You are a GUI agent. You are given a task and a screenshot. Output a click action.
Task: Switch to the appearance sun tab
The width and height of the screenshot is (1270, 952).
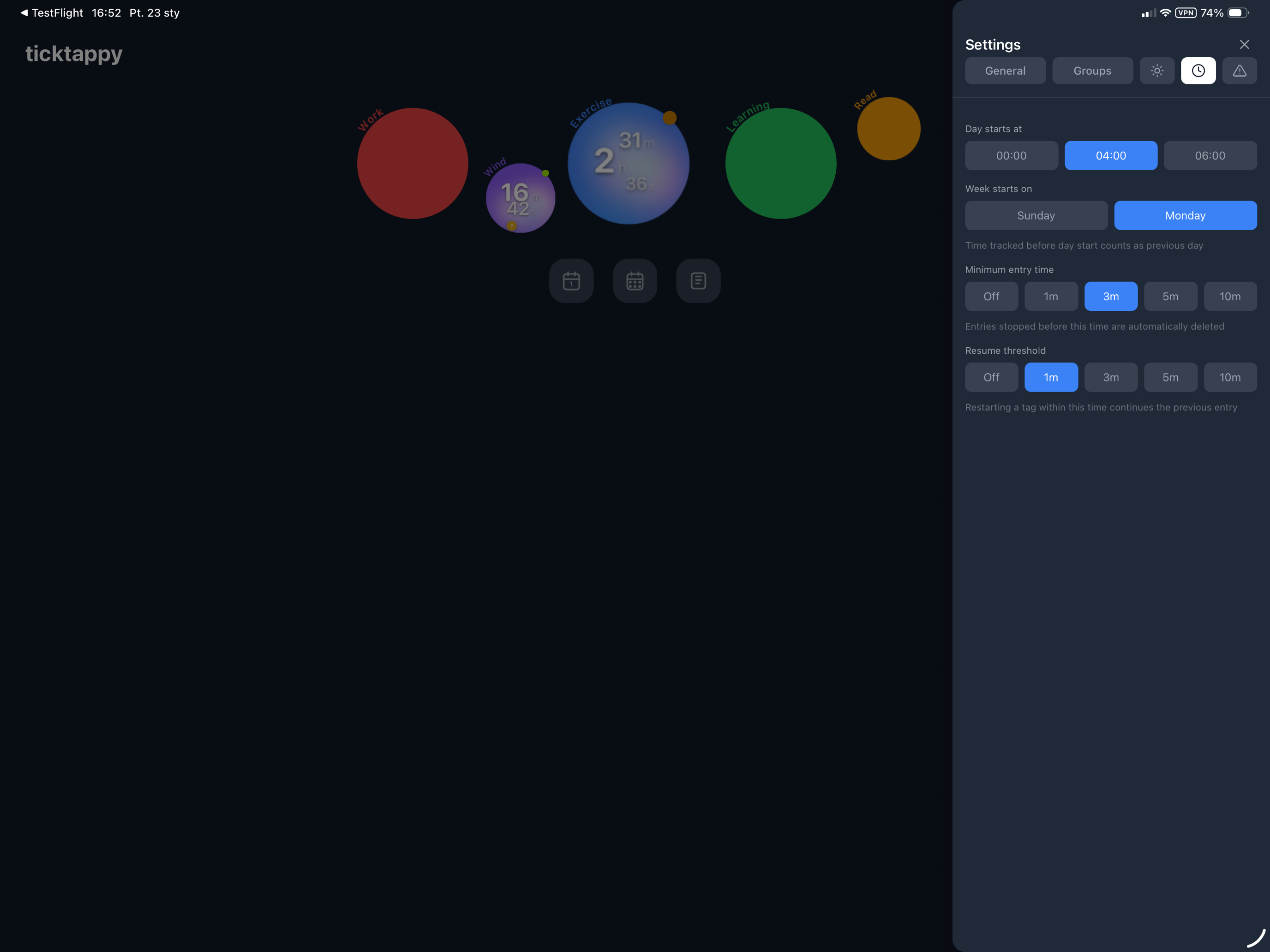tap(1157, 71)
